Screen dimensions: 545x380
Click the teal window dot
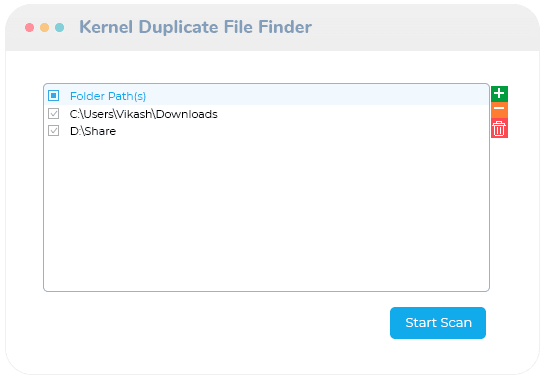tap(59, 27)
